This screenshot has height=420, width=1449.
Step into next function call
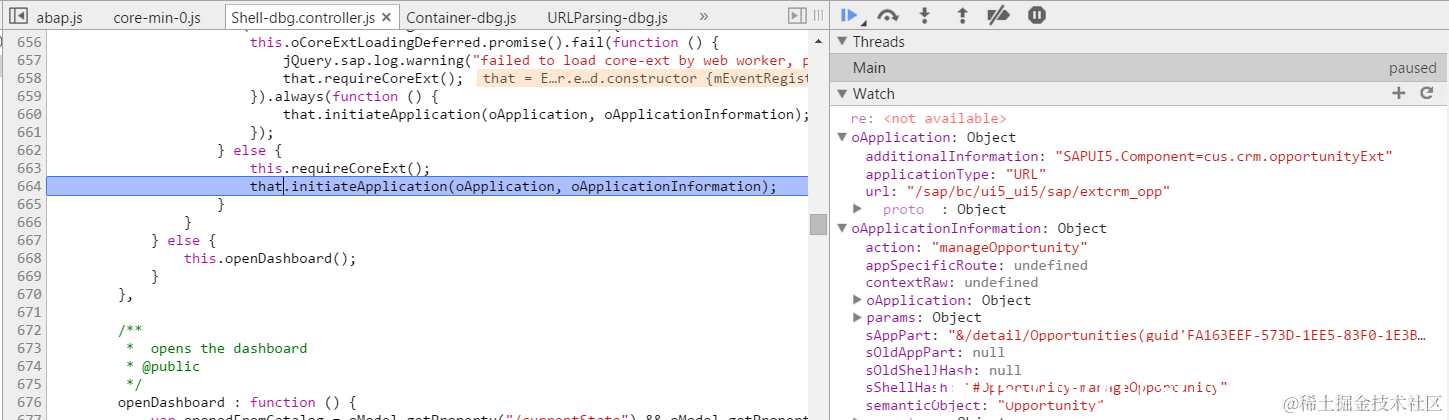pos(925,15)
